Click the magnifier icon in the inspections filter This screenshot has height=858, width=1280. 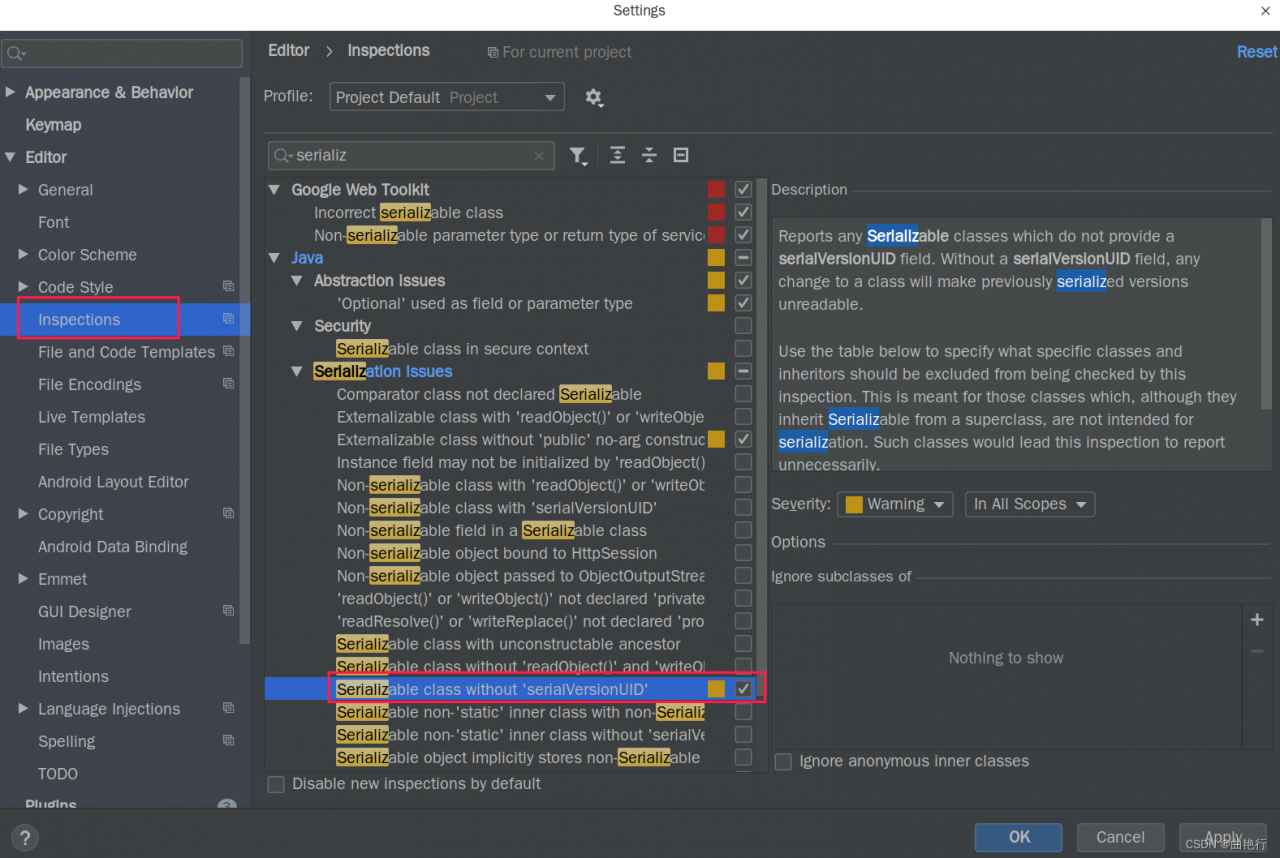pos(284,155)
